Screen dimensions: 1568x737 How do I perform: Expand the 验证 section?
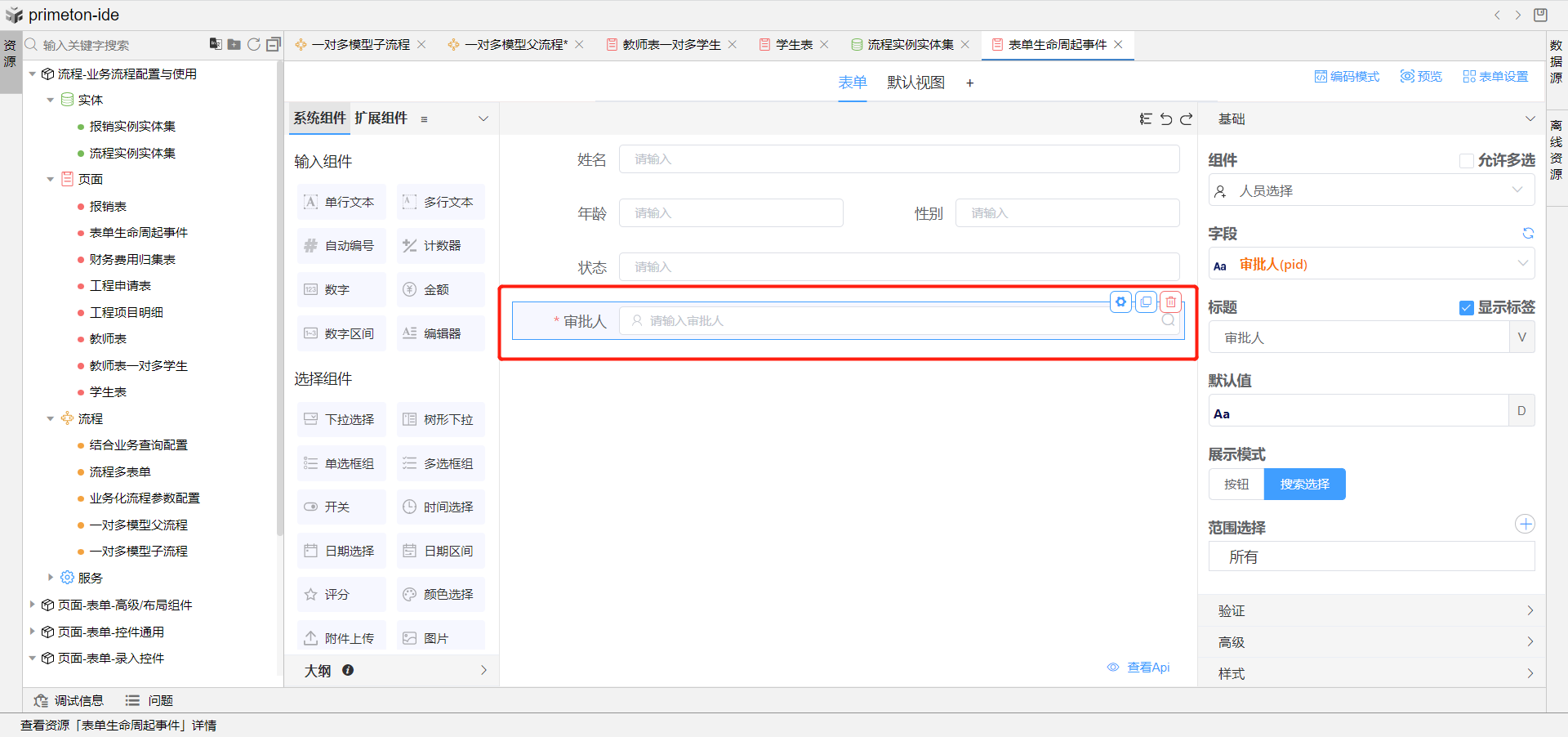[x=1372, y=610]
